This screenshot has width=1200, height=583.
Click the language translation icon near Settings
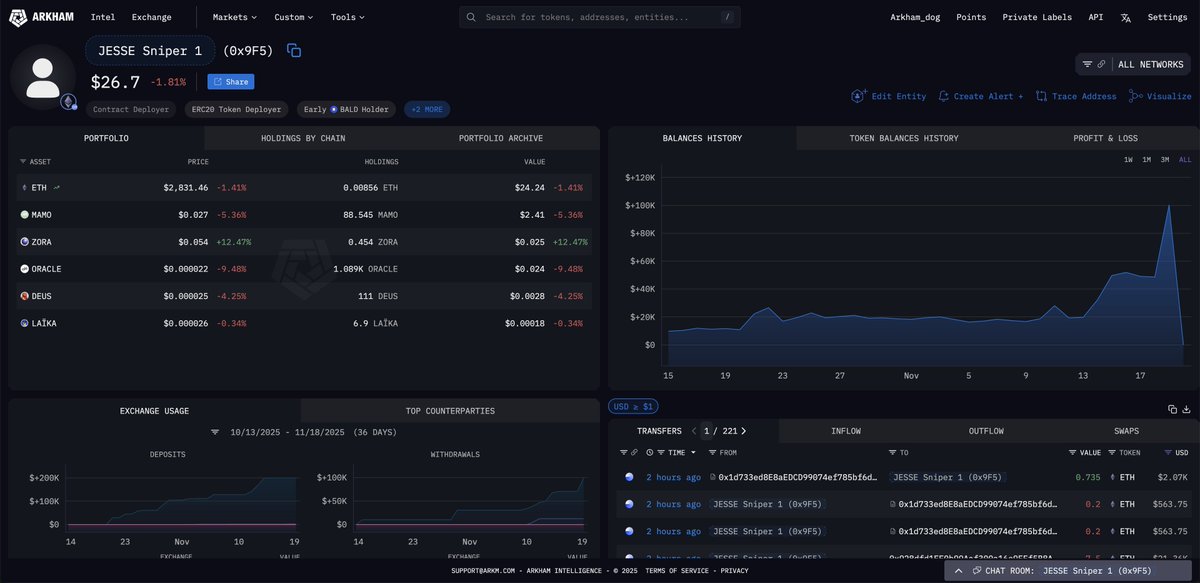pyautogui.click(x=1126, y=17)
